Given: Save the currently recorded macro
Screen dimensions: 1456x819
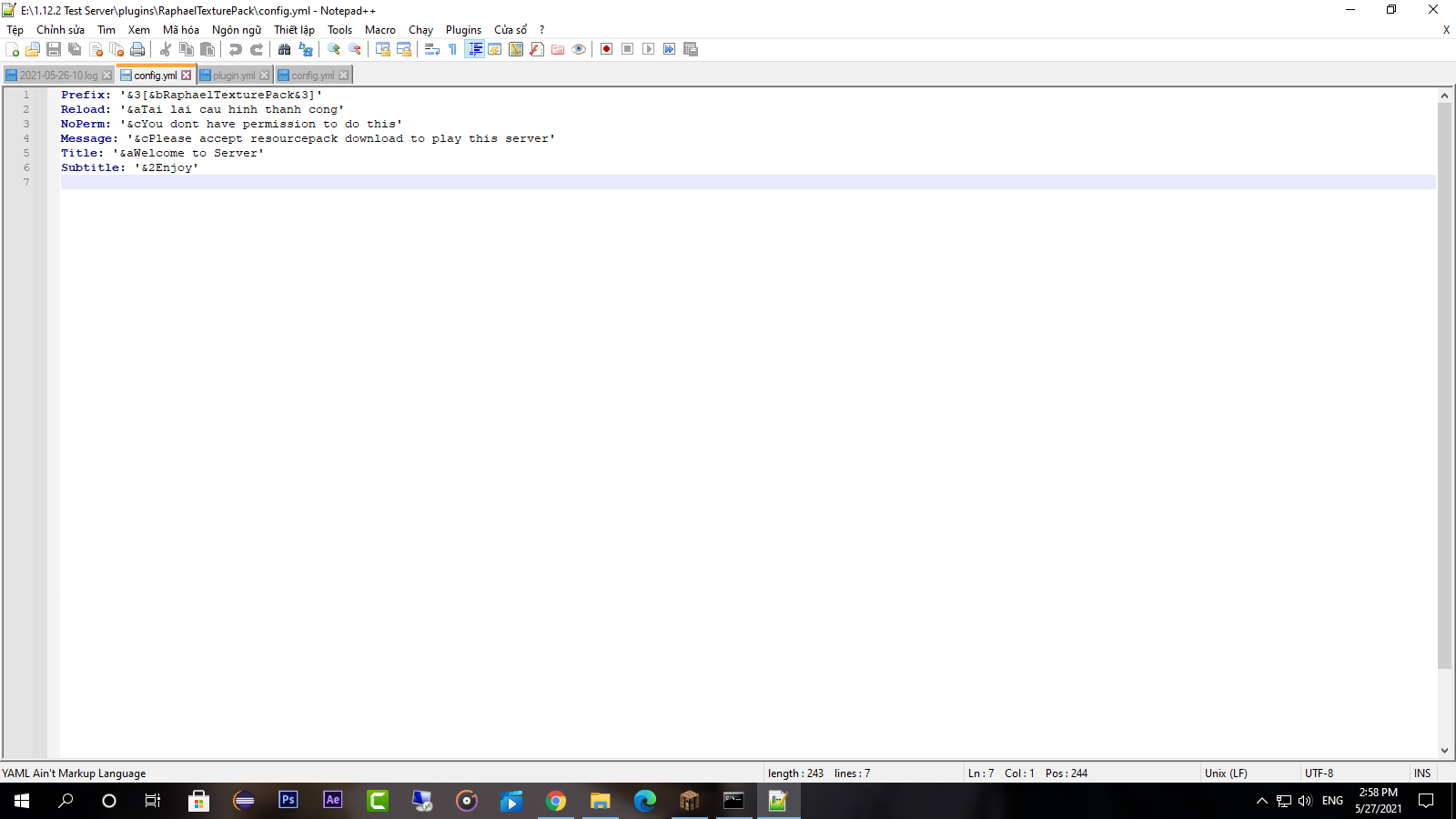Looking at the screenshot, I should pos(691,49).
